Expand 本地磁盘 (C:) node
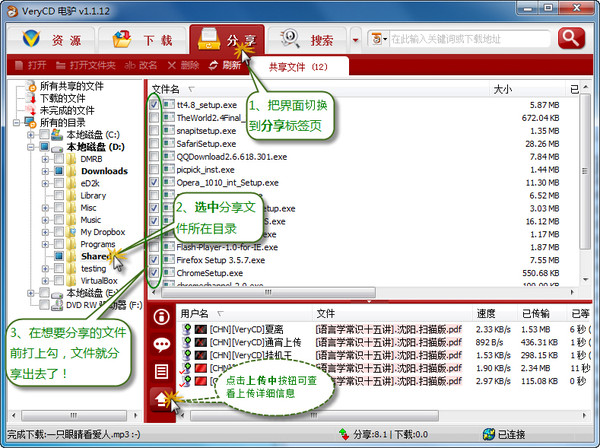Image resolution: width=600 pixels, height=448 pixels. tap(31, 135)
